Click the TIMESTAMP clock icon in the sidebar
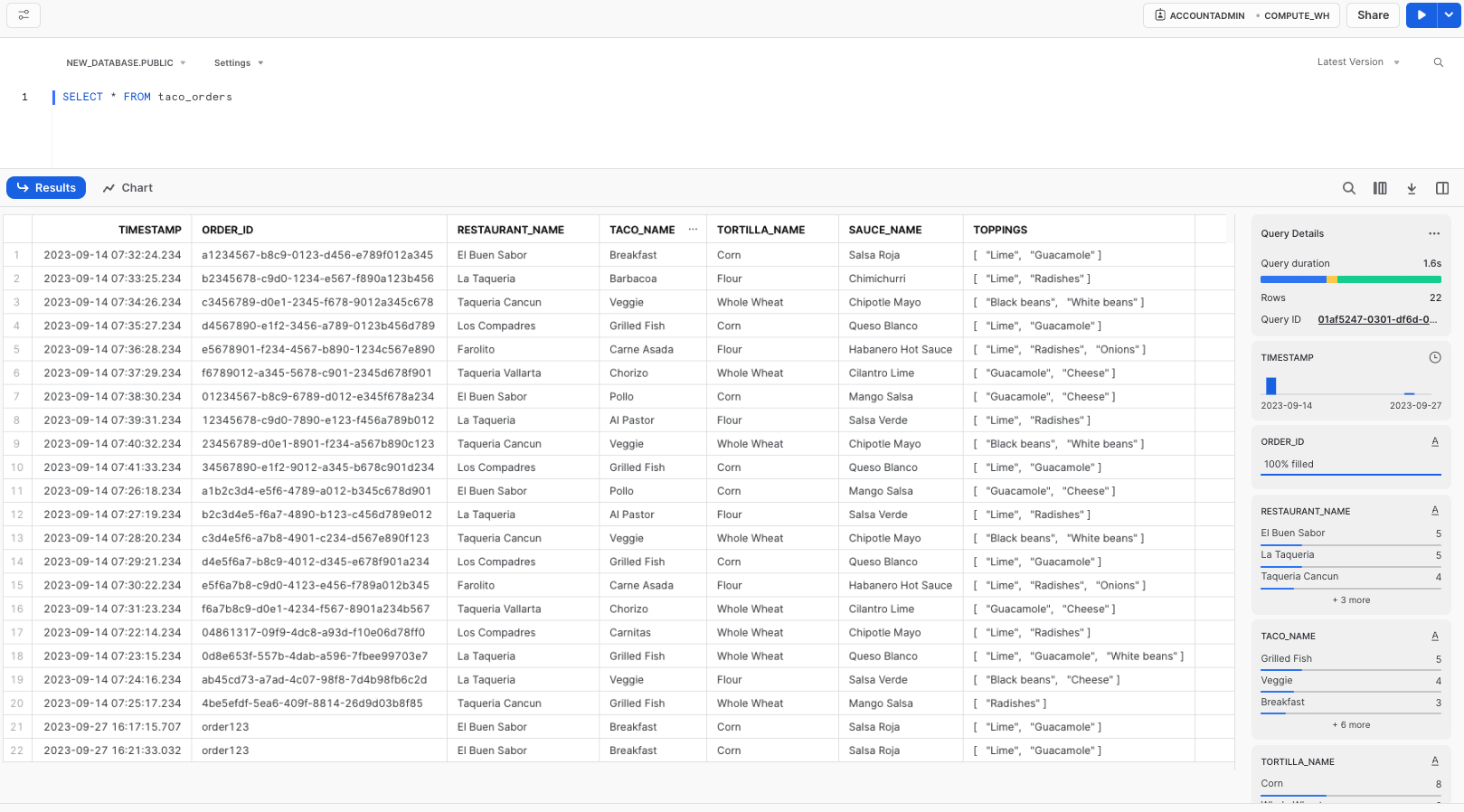 tap(1434, 358)
